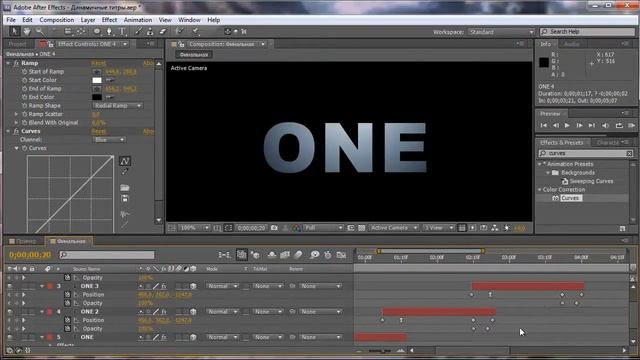Open the 1 View layout dropdown

point(438,228)
